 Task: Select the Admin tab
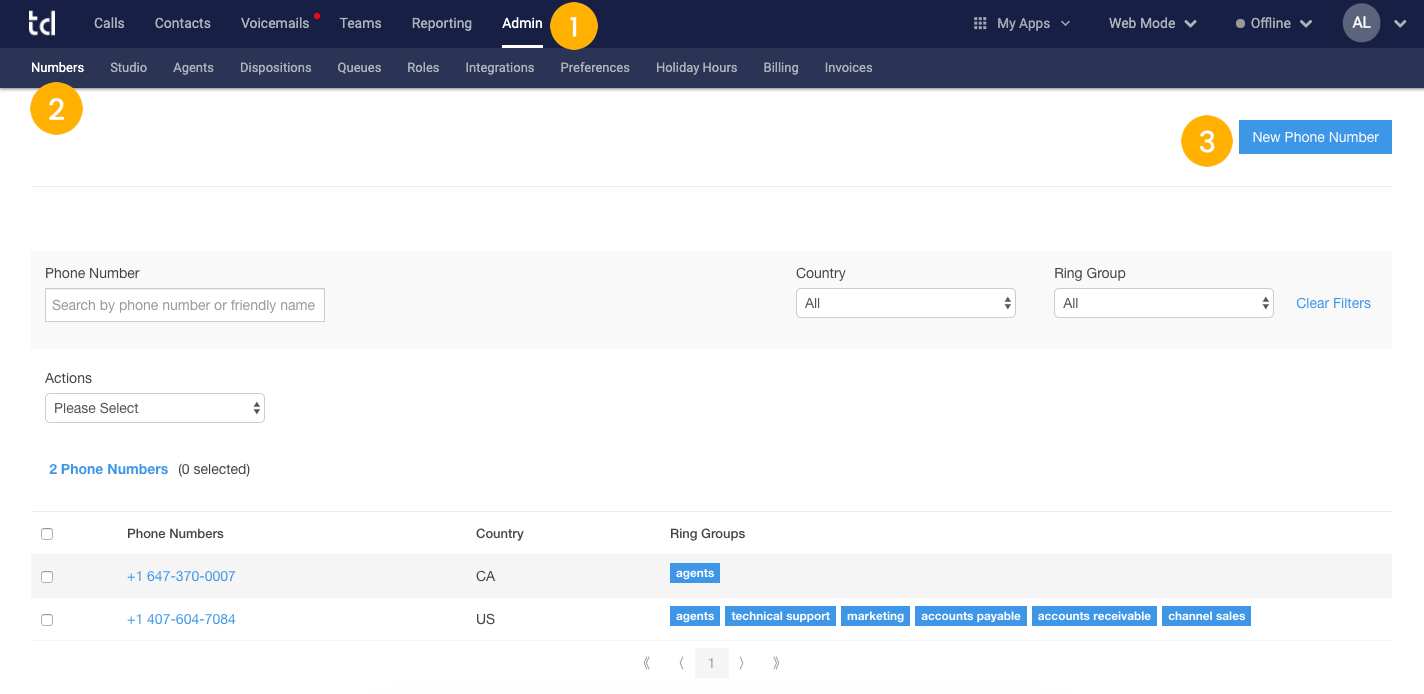[522, 23]
